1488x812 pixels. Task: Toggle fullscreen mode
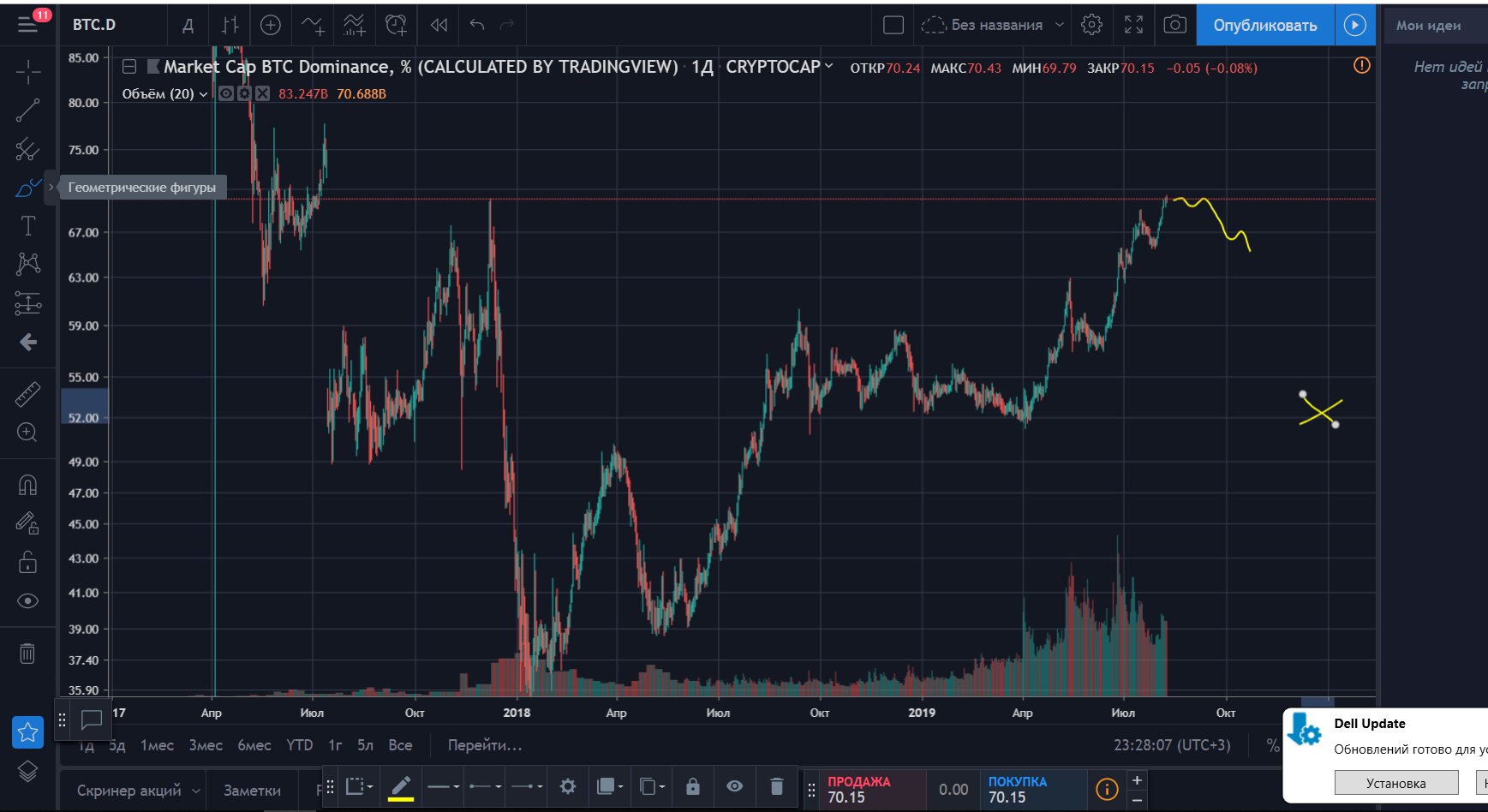pos(1133,25)
